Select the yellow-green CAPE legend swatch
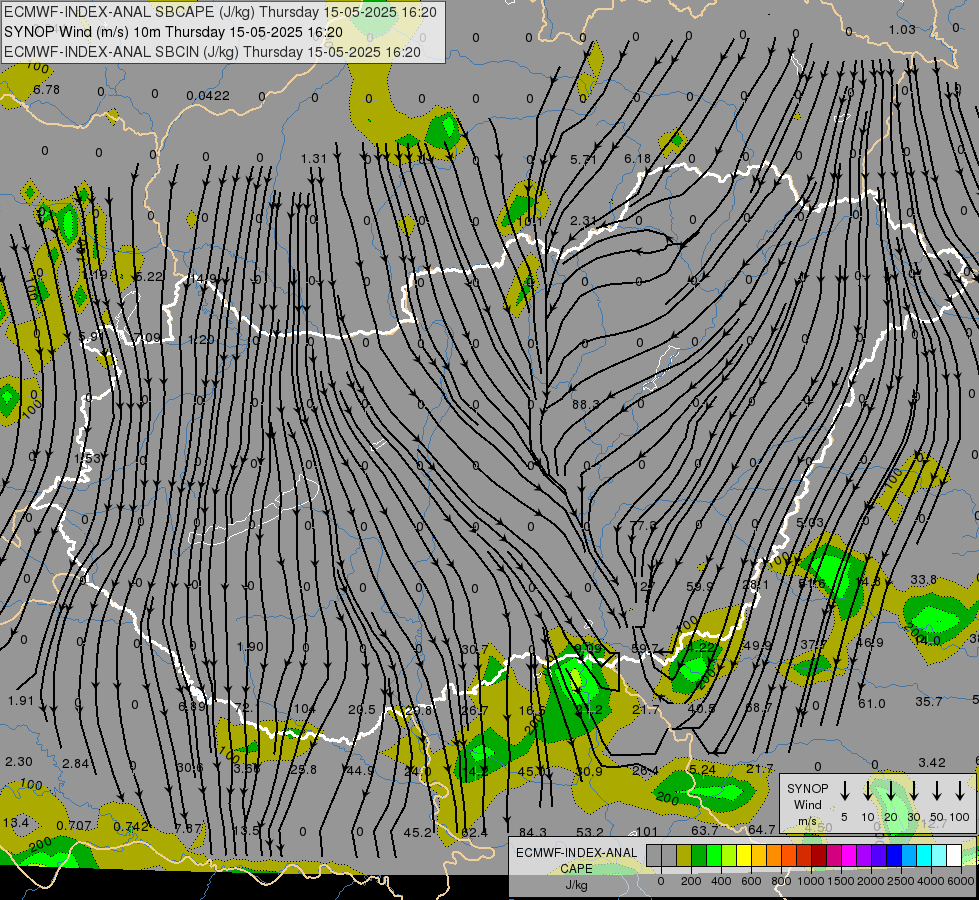 tap(729, 855)
